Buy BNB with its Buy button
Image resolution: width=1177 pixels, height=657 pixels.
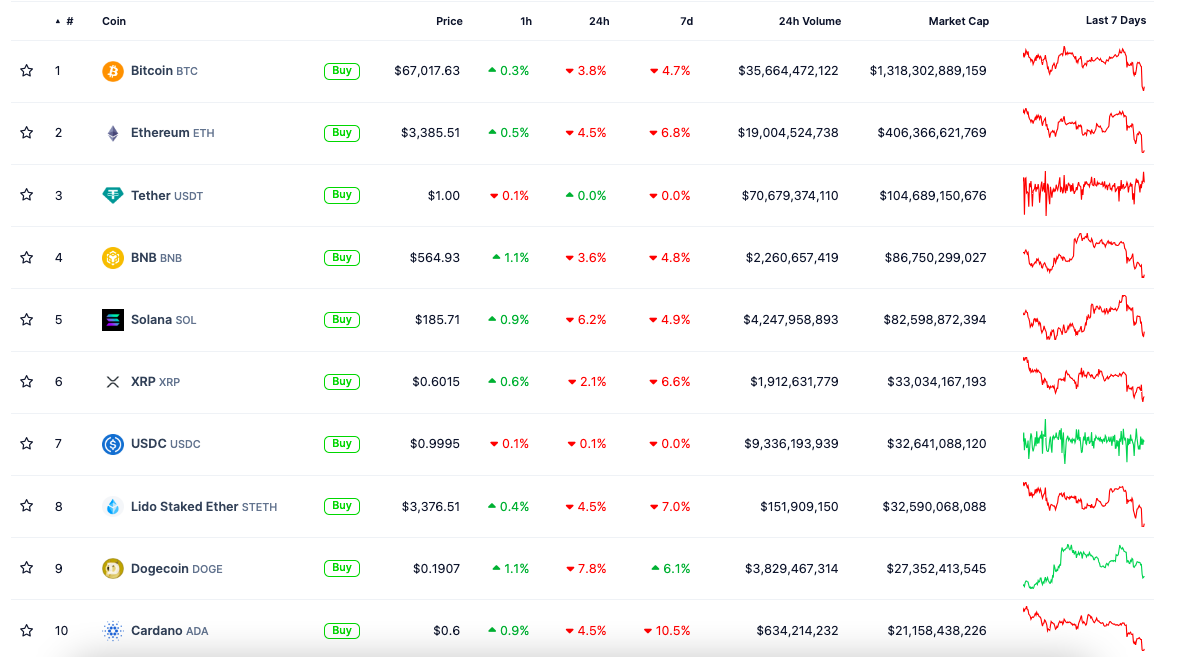click(342, 258)
